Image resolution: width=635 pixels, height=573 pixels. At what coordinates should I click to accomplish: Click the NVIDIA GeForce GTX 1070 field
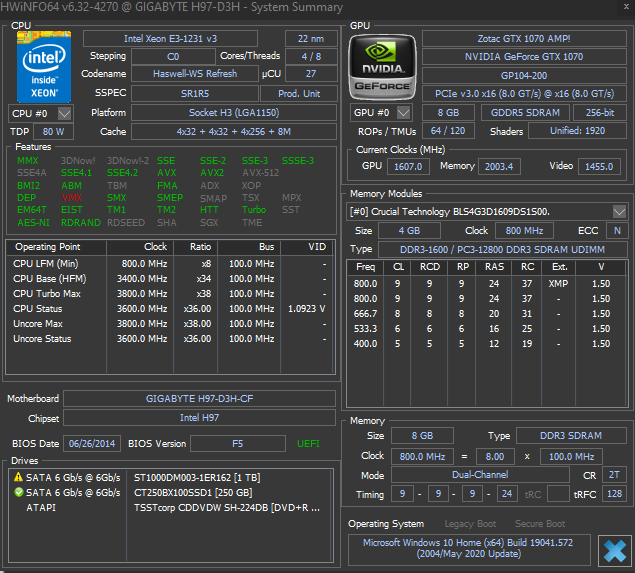524,57
